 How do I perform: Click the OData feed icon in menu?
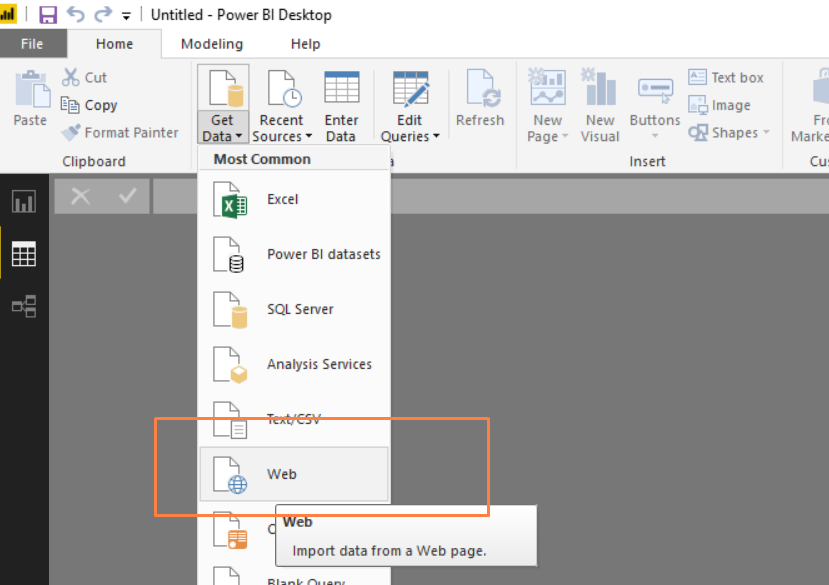pyautogui.click(x=230, y=531)
